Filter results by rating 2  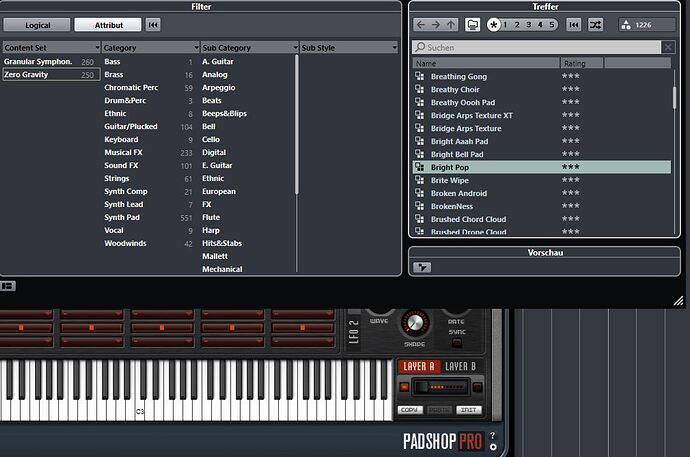click(x=517, y=25)
